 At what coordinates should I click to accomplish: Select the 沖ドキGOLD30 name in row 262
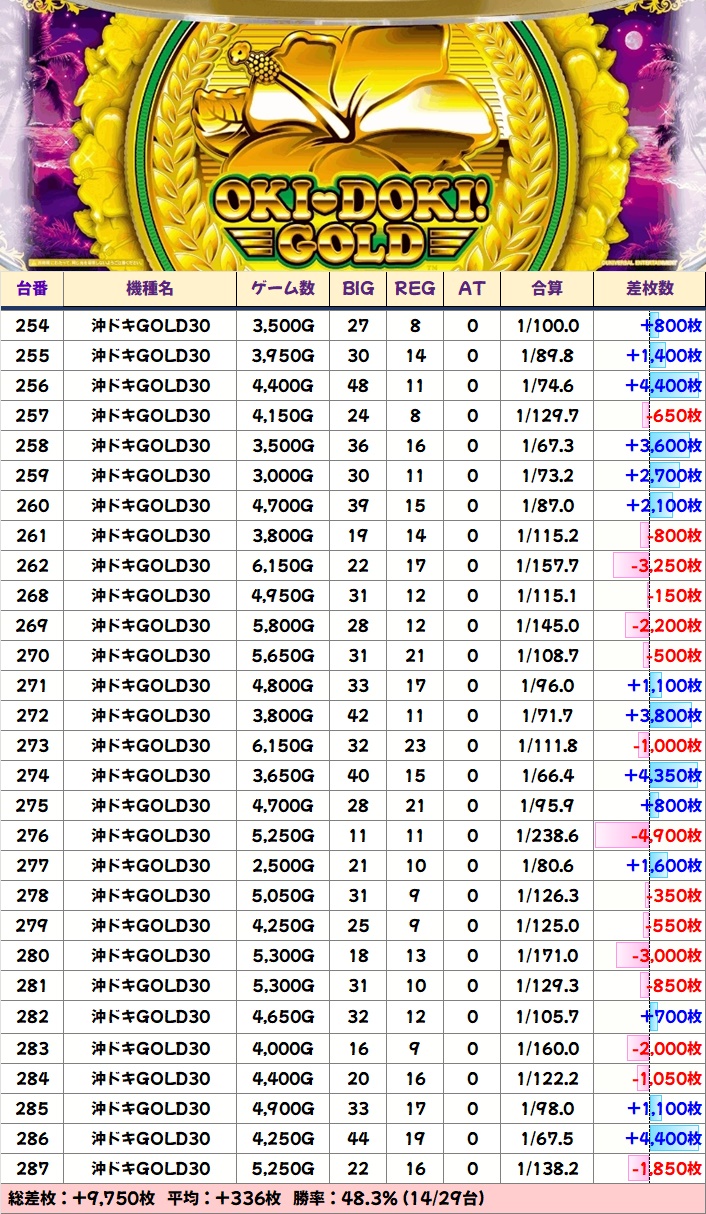click(x=150, y=566)
